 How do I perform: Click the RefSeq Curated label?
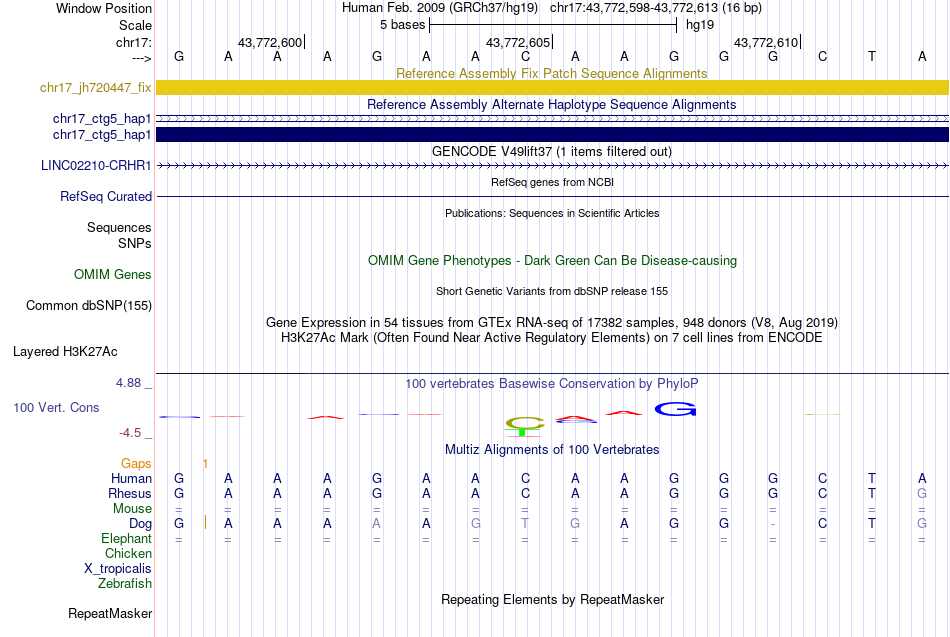105,196
